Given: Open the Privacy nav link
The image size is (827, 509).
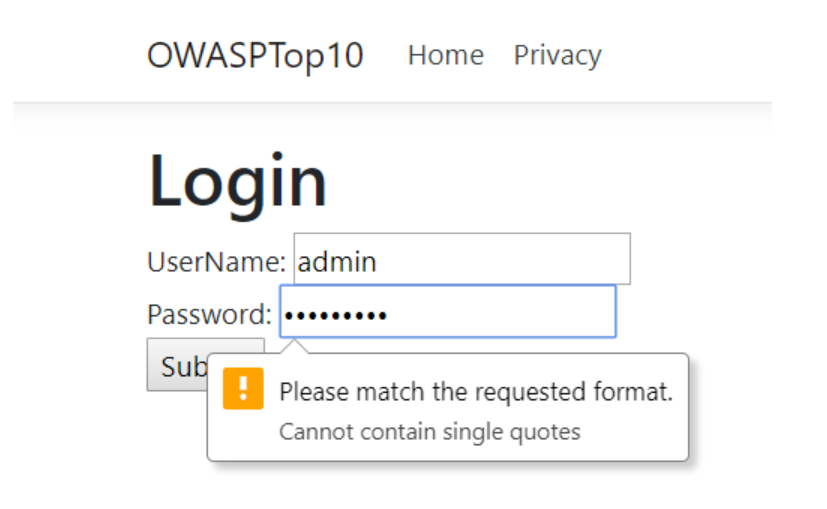Looking at the screenshot, I should (x=557, y=55).
